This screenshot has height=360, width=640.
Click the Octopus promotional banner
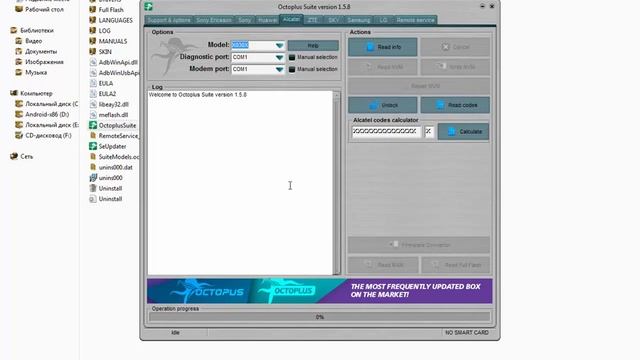[x=320, y=291]
